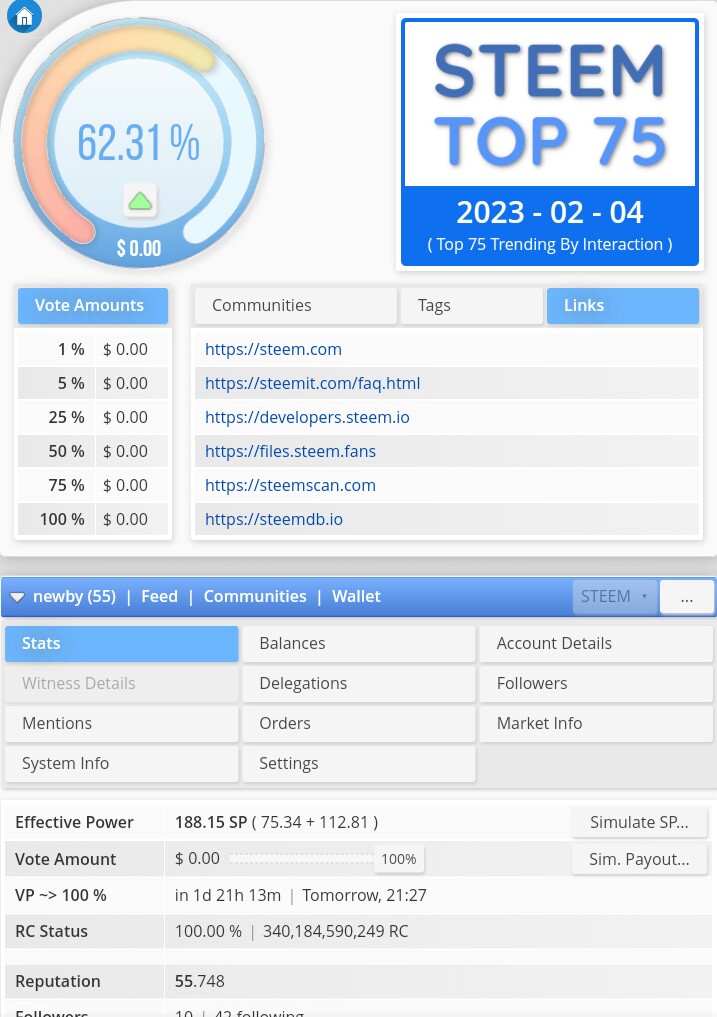Open the files.steem.fans link
Image resolution: width=717 pixels, height=1017 pixels.
[x=290, y=451]
